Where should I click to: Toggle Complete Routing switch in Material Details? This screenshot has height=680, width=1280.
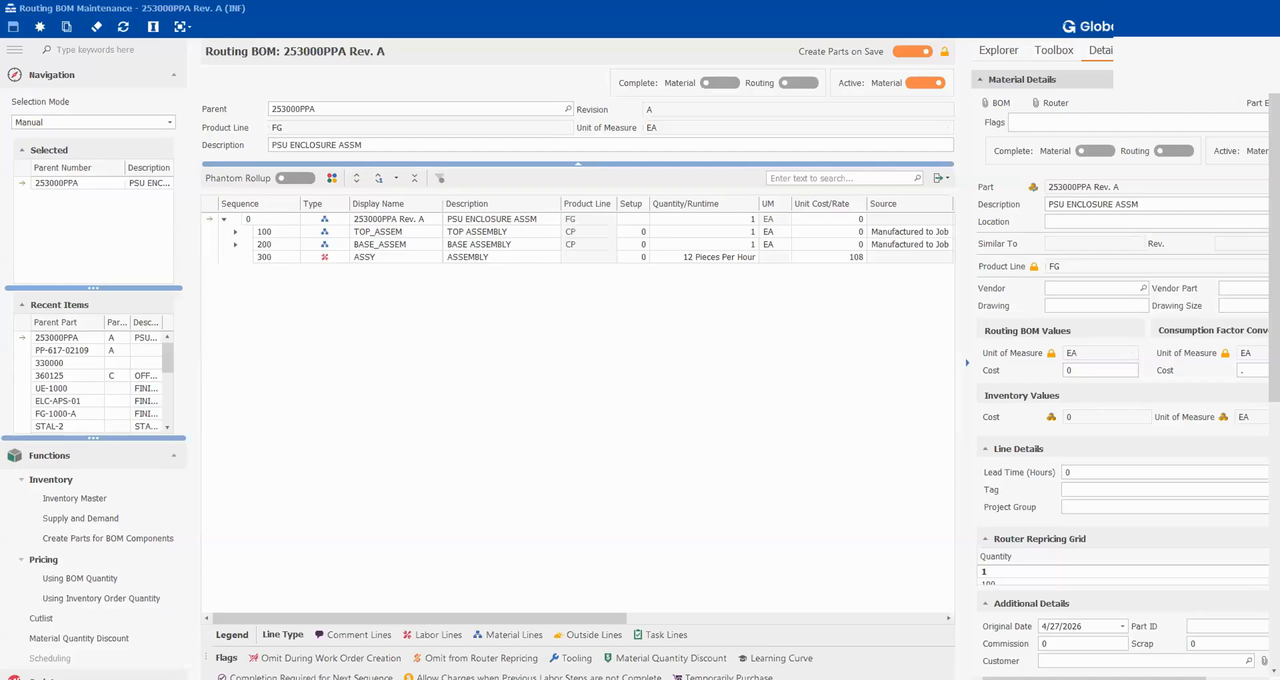coord(1173,151)
